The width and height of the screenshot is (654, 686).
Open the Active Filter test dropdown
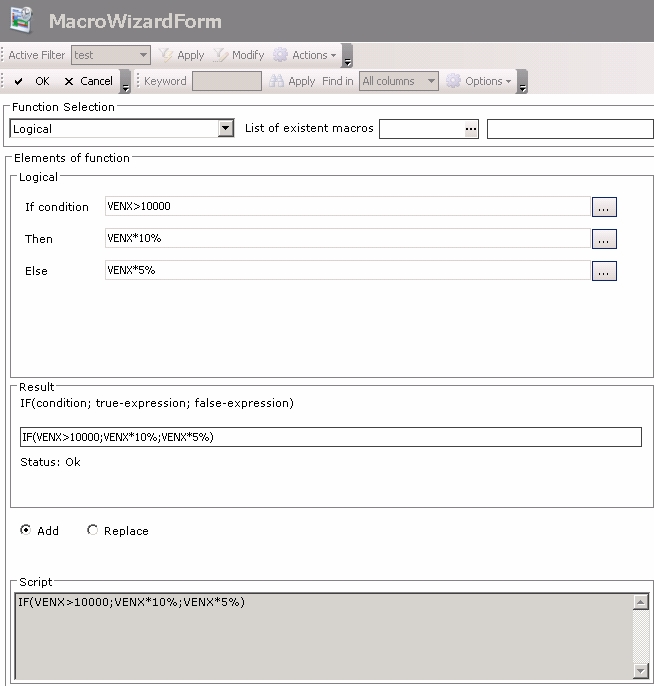pos(143,55)
